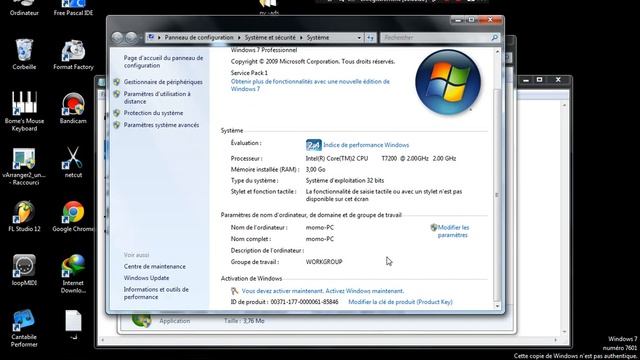Viewport: 640px width, 360px height.
Task: Click Application label in background window
Action: click(175, 321)
